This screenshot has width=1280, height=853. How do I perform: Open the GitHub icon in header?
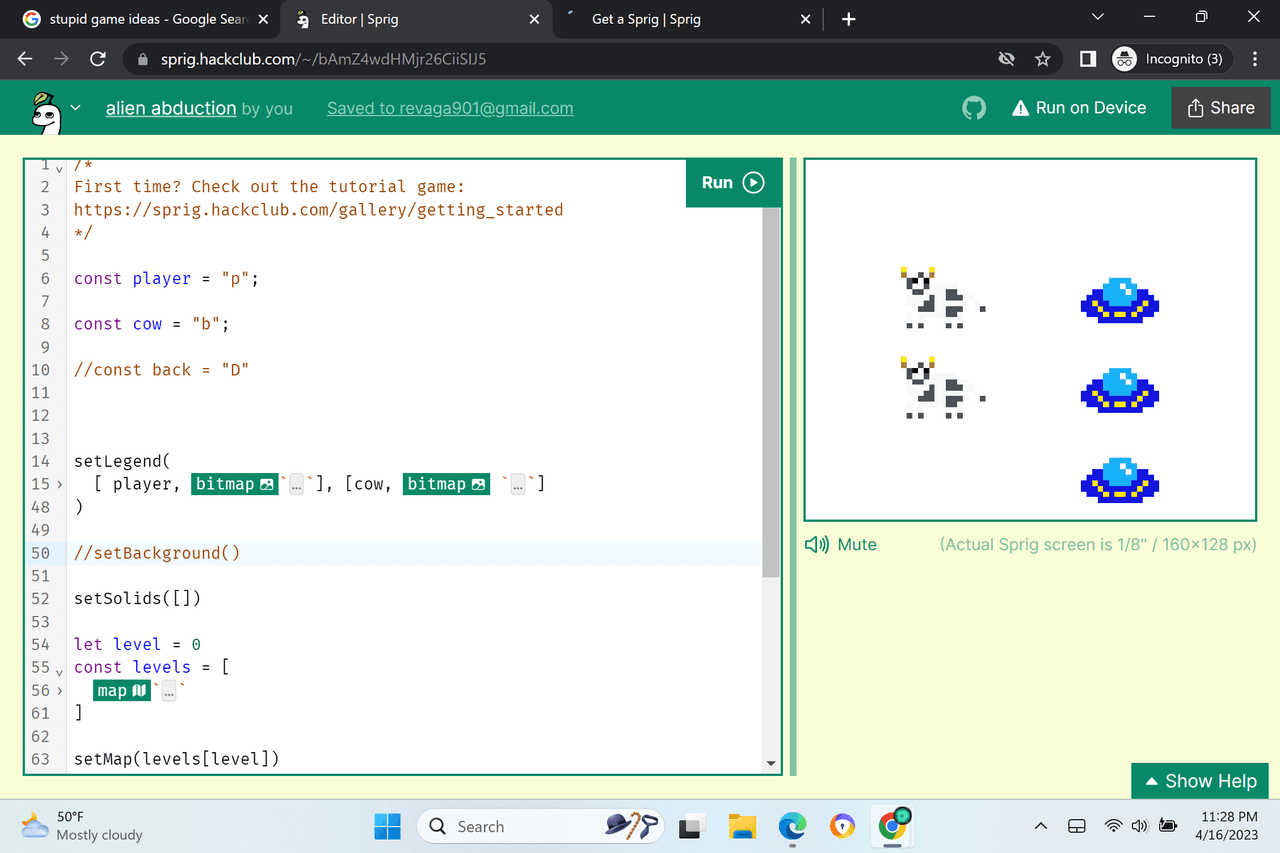[973, 108]
